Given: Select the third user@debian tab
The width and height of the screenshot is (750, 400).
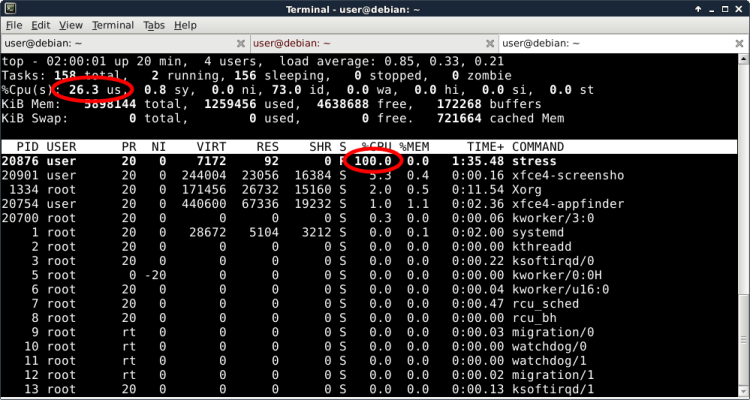Looking at the screenshot, I should (x=624, y=44).
